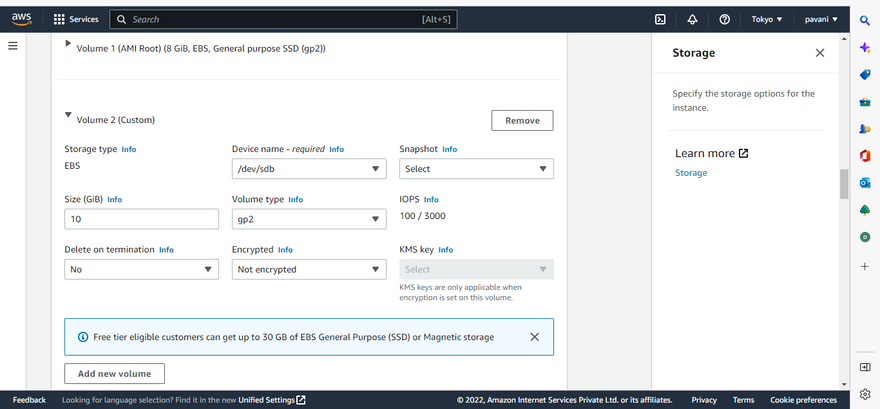Close the Storage help panel
The width and height of the screenshot is (880, 409).
click(820, 53)
